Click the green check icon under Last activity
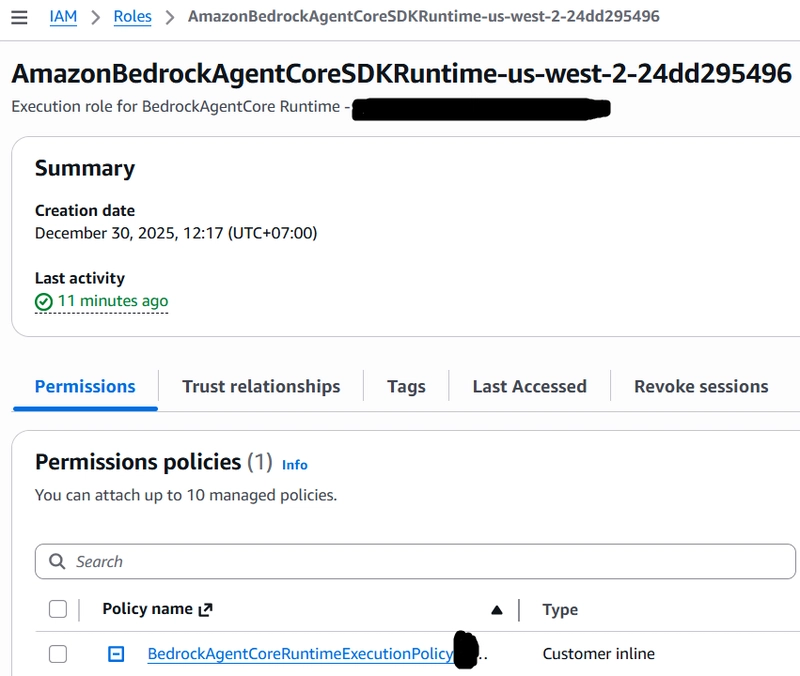Image resolution: width=800 pixels, height=676 pixels. click(44, 302)
